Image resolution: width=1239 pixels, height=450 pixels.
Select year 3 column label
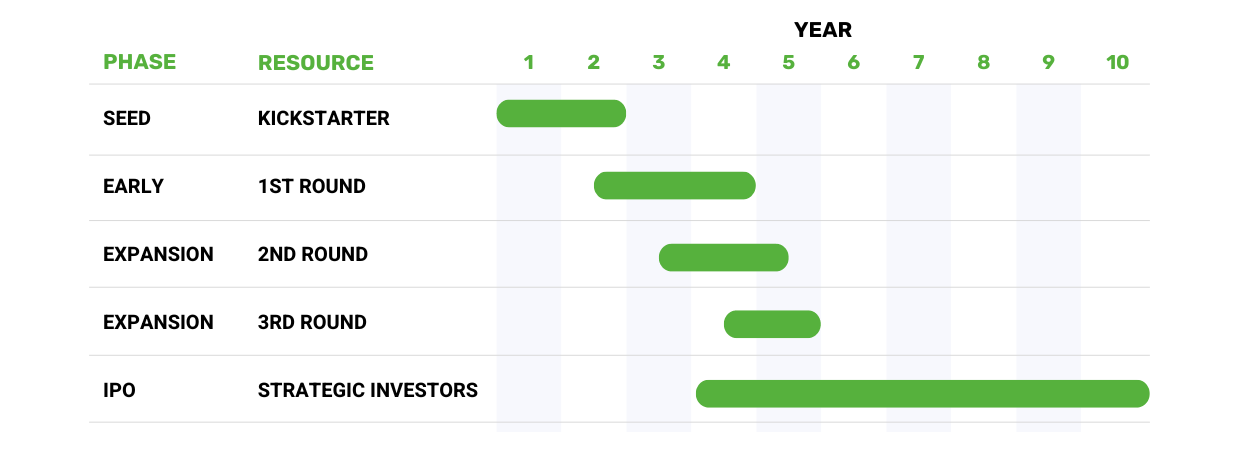point(659,62)
